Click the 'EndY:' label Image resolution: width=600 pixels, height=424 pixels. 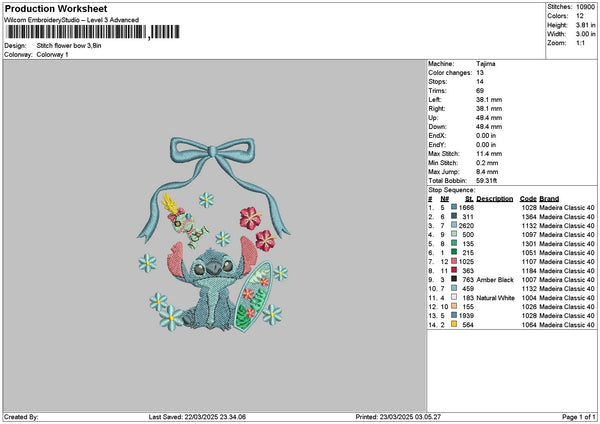(x=437, y=145)
